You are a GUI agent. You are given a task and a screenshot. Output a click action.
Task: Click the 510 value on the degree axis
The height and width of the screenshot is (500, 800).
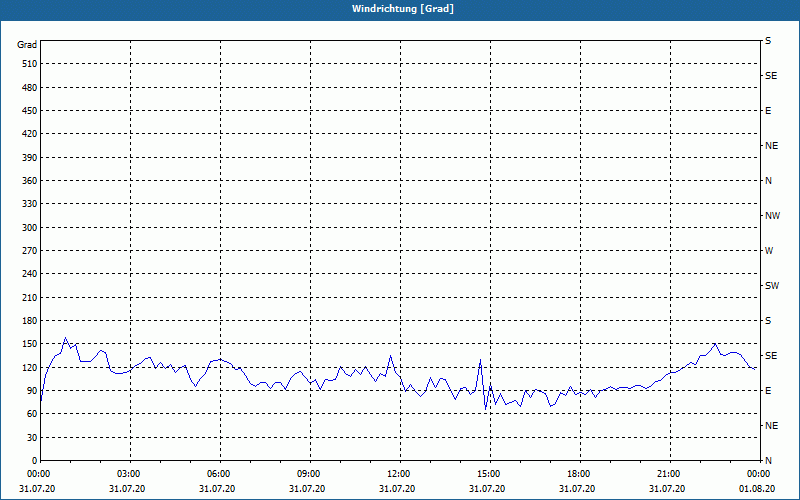[x=30, y=64]
